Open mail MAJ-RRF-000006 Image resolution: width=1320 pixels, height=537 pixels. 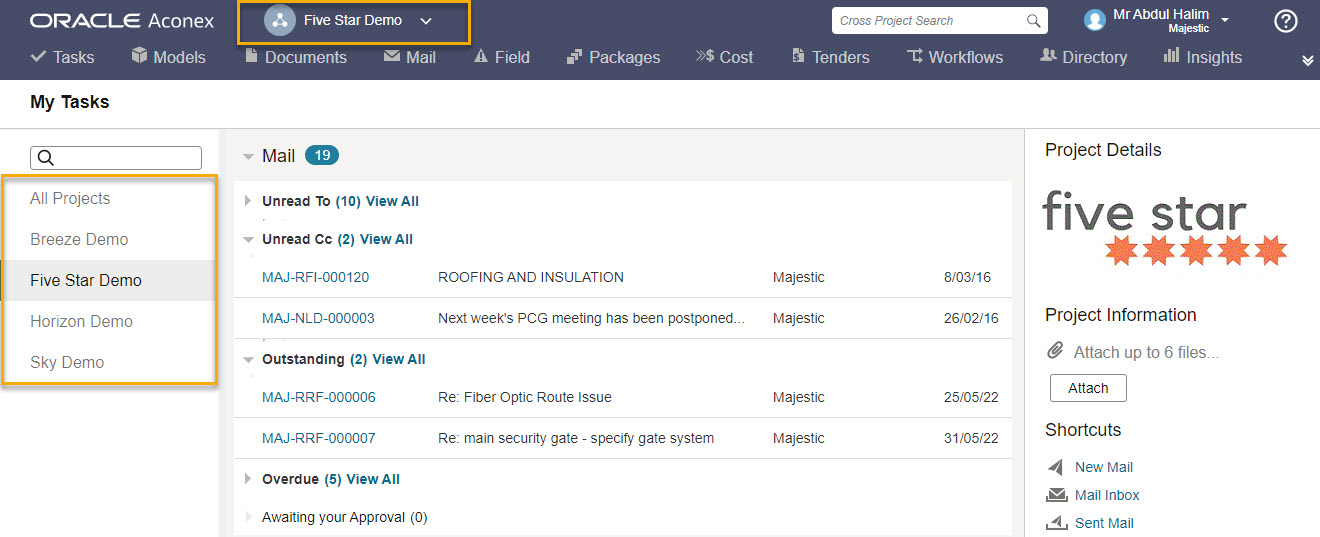(x=319, y=397)
